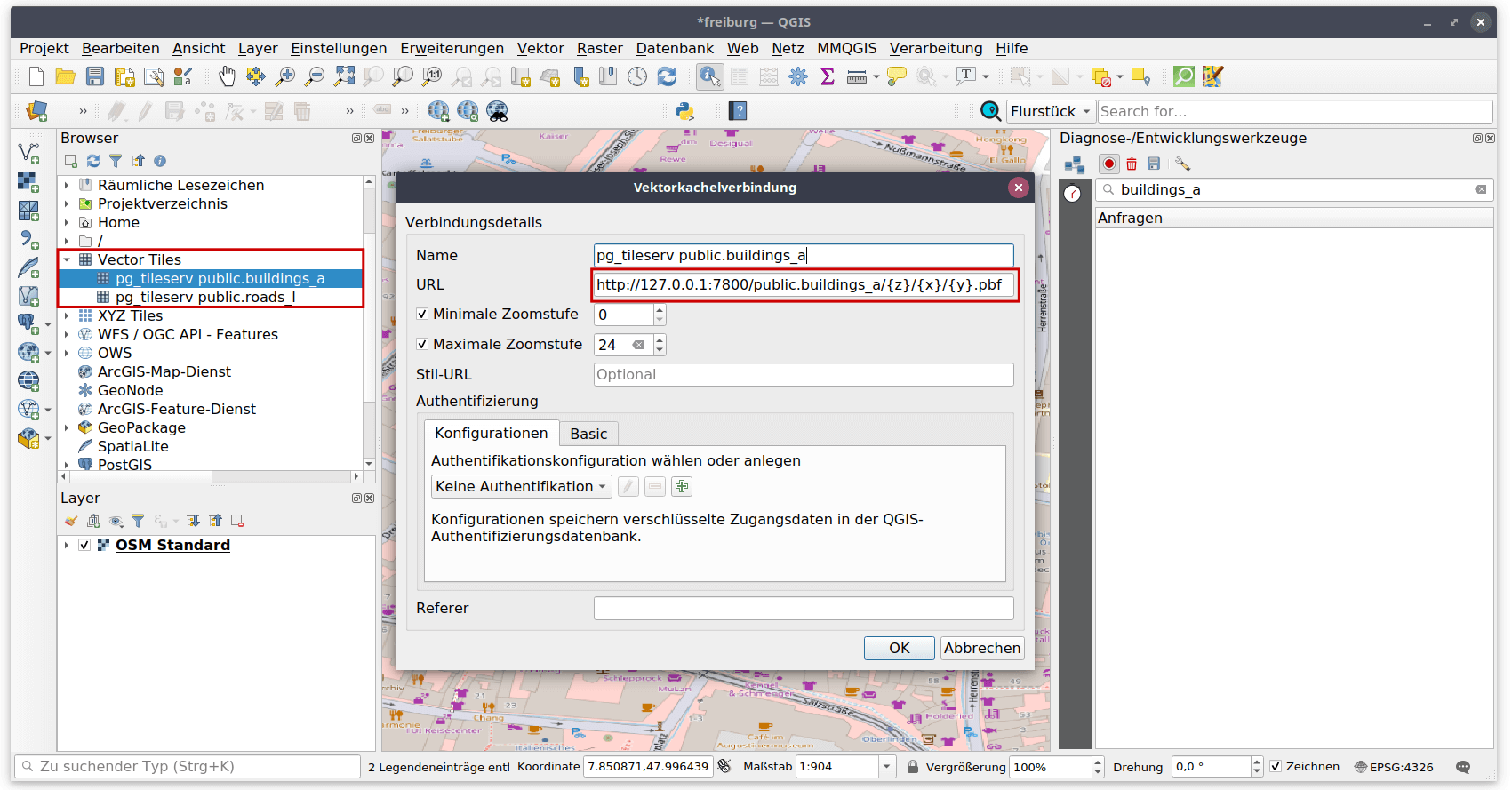Viewport: 1512px width, 790px height.
Task: Select the Pan Map hand tool
Action: coord(227,77)
